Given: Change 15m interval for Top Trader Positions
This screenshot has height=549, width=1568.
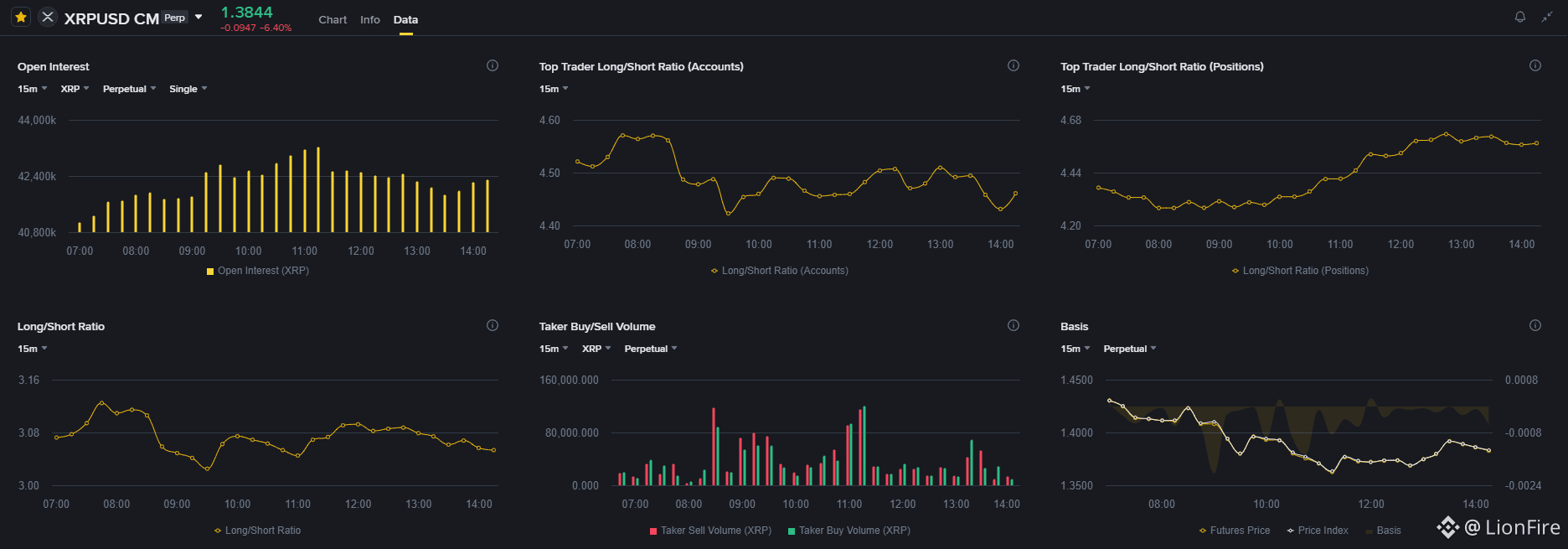Looking at the screenshot, I should pos(1075,89).
